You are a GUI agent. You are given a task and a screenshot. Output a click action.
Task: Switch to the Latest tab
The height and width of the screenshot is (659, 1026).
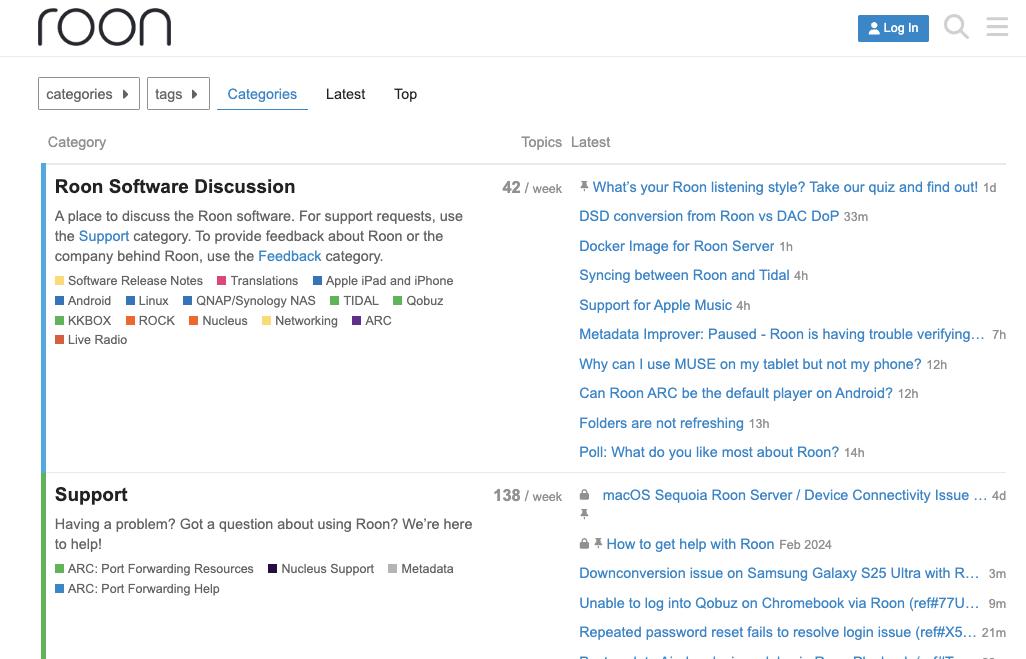pyautogui.click(x=345, y=94)
